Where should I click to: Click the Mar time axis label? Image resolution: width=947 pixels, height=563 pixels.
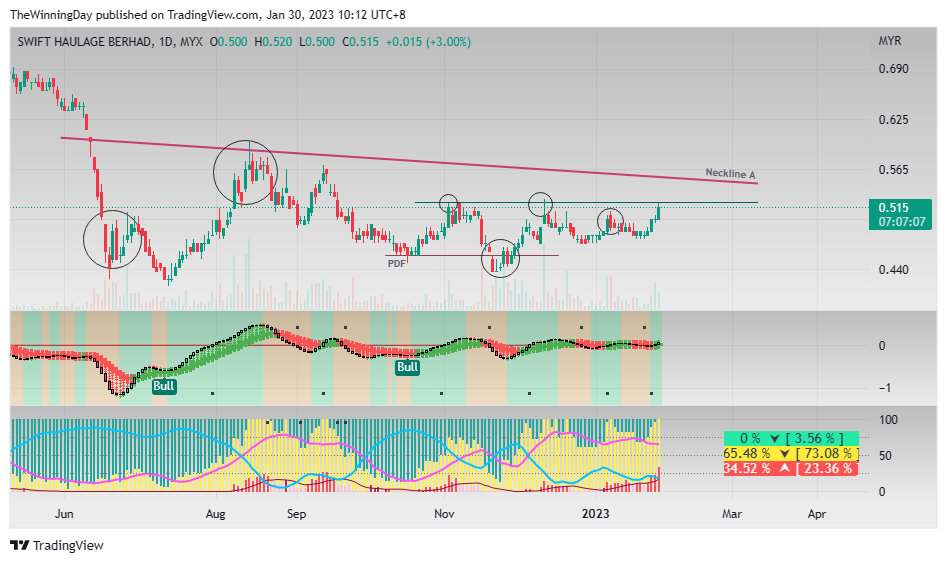732,514
